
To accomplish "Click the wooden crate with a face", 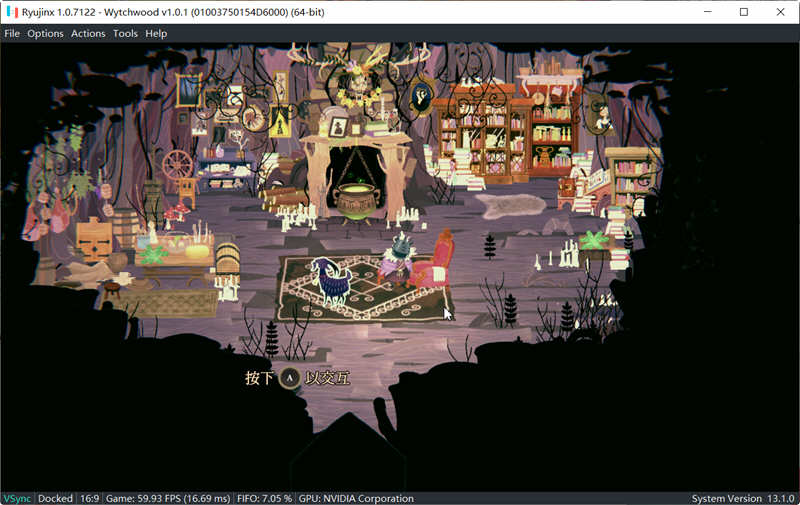I will pos(94,240).
